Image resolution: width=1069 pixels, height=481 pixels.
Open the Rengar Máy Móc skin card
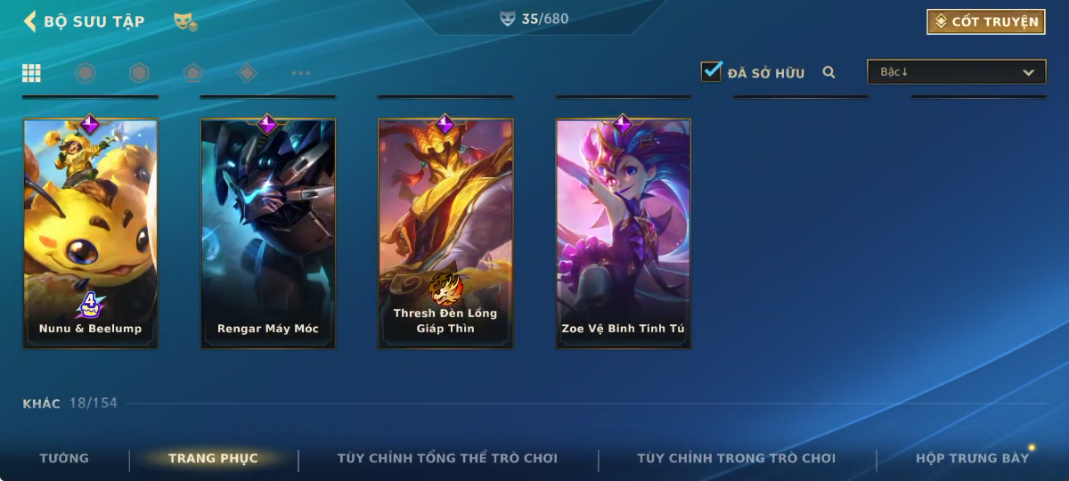[268, 234]
